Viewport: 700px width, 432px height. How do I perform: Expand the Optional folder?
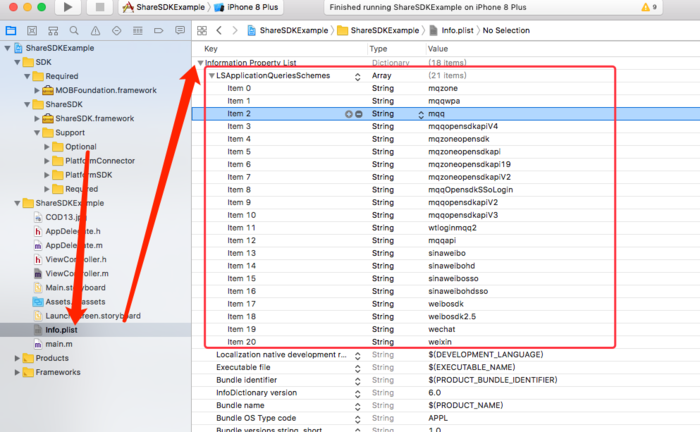pyautogui.click(x=46, y=146)
